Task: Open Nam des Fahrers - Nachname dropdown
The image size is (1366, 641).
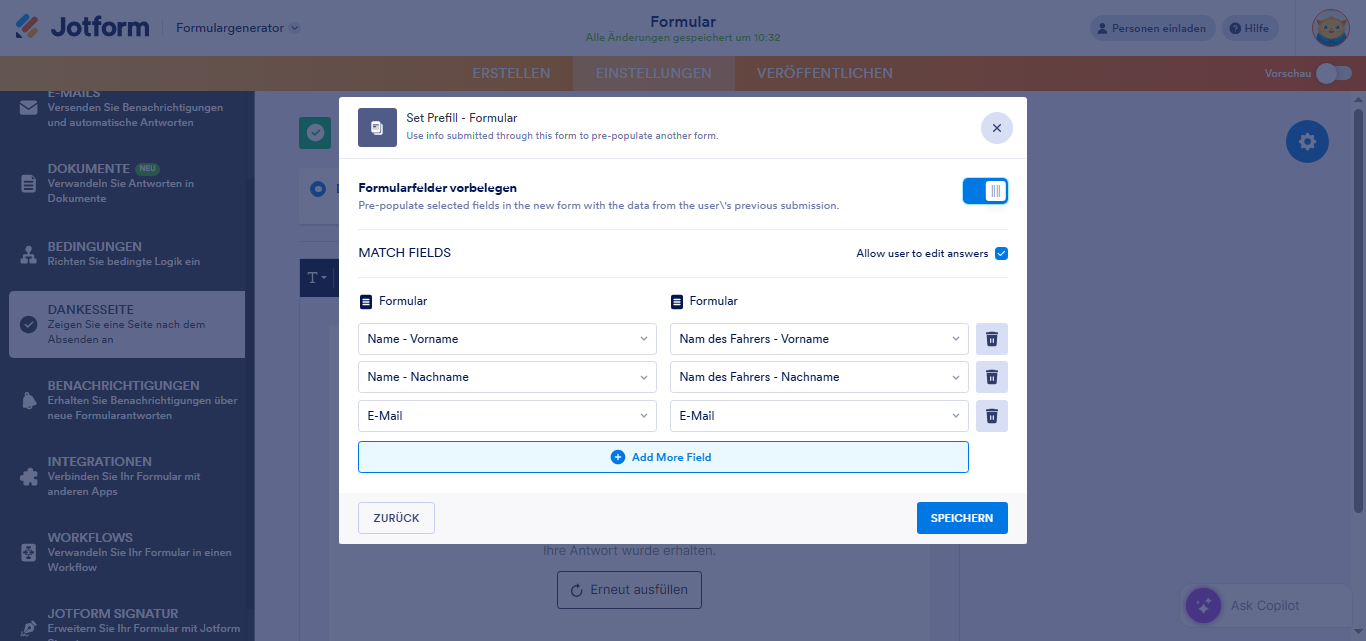Action: [x=818, y=377]
